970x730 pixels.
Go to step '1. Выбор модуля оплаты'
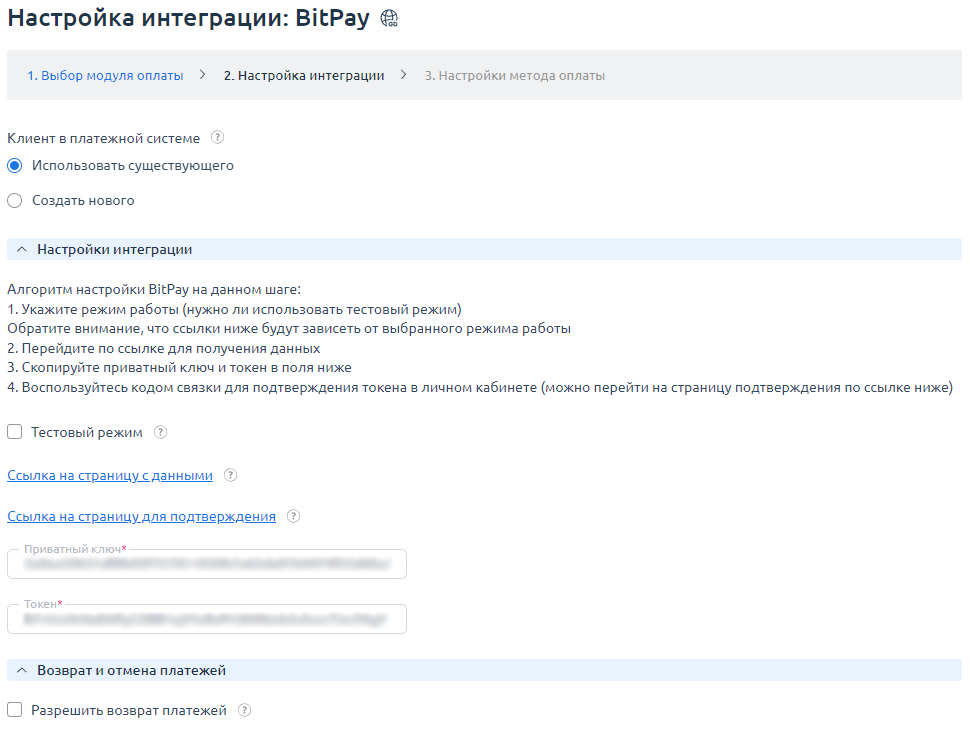point(105,75)
